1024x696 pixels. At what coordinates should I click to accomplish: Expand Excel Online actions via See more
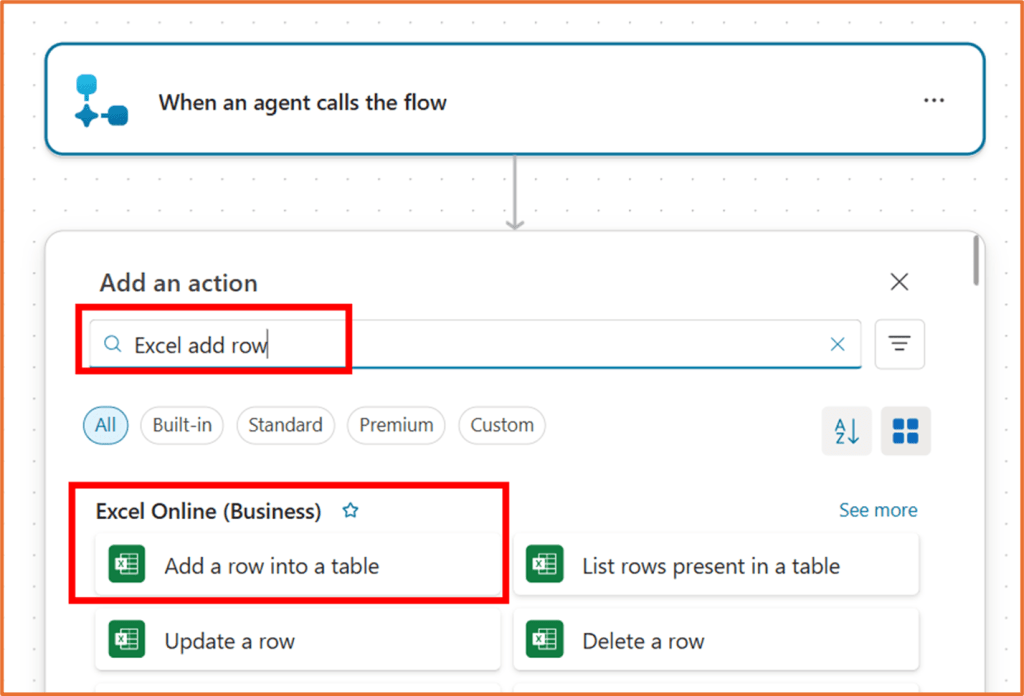[877, 510]
